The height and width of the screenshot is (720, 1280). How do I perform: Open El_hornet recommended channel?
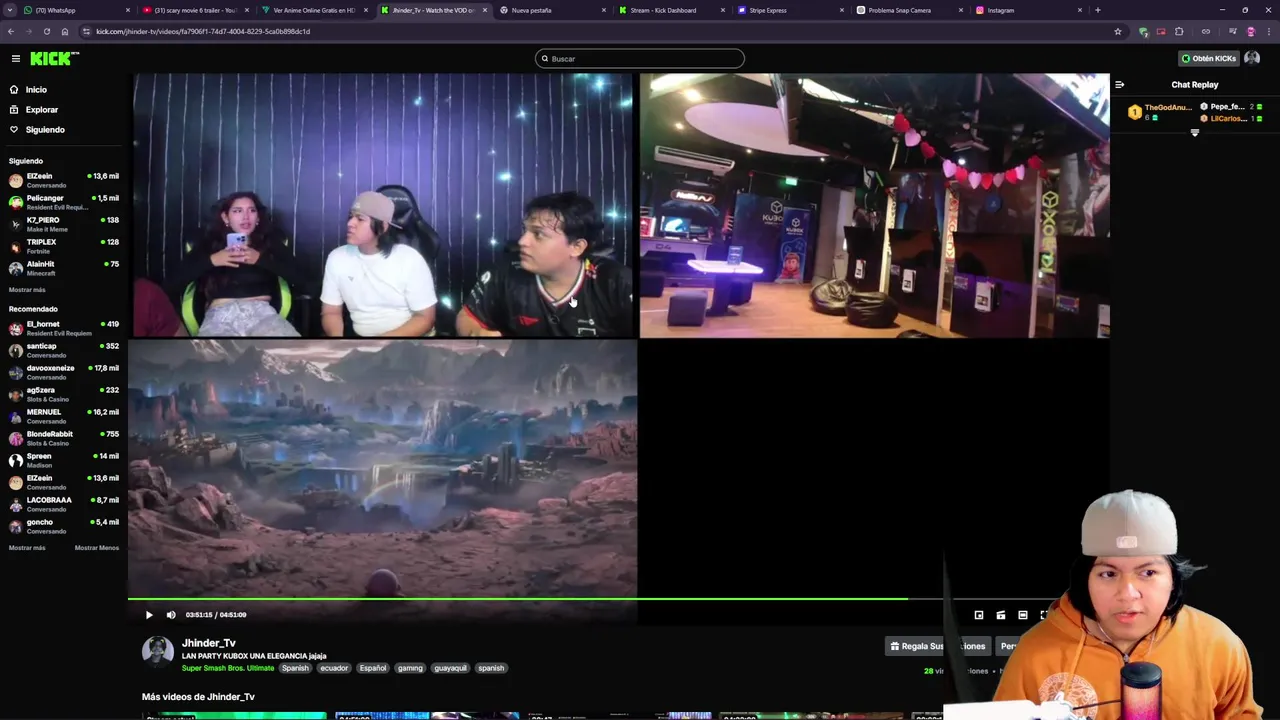click(64, 328)
